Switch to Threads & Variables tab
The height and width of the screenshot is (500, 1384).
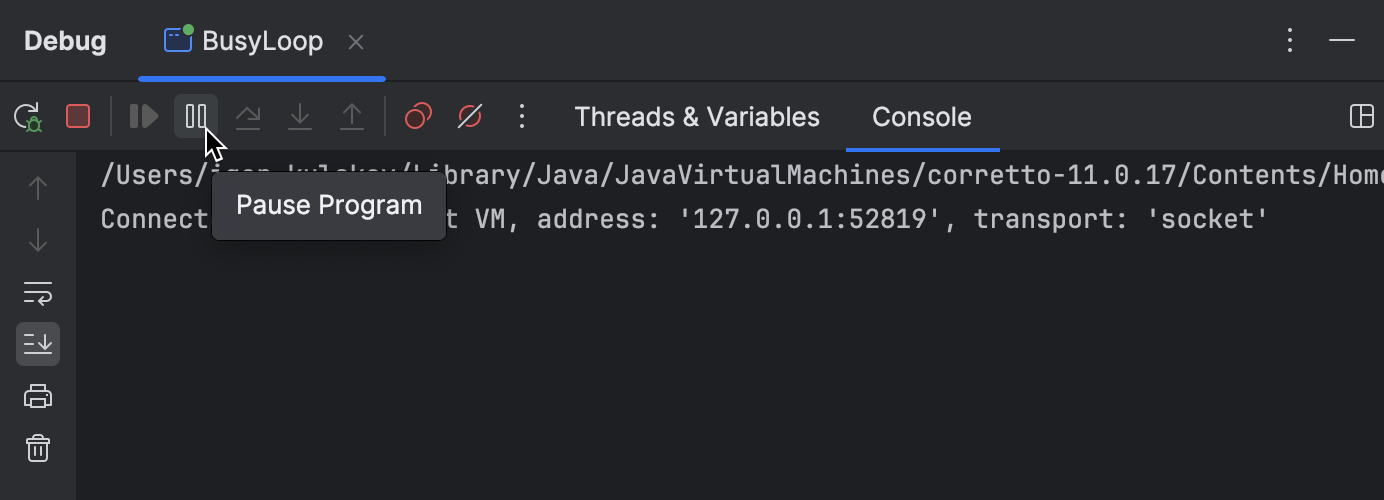(x=697, y=117)
